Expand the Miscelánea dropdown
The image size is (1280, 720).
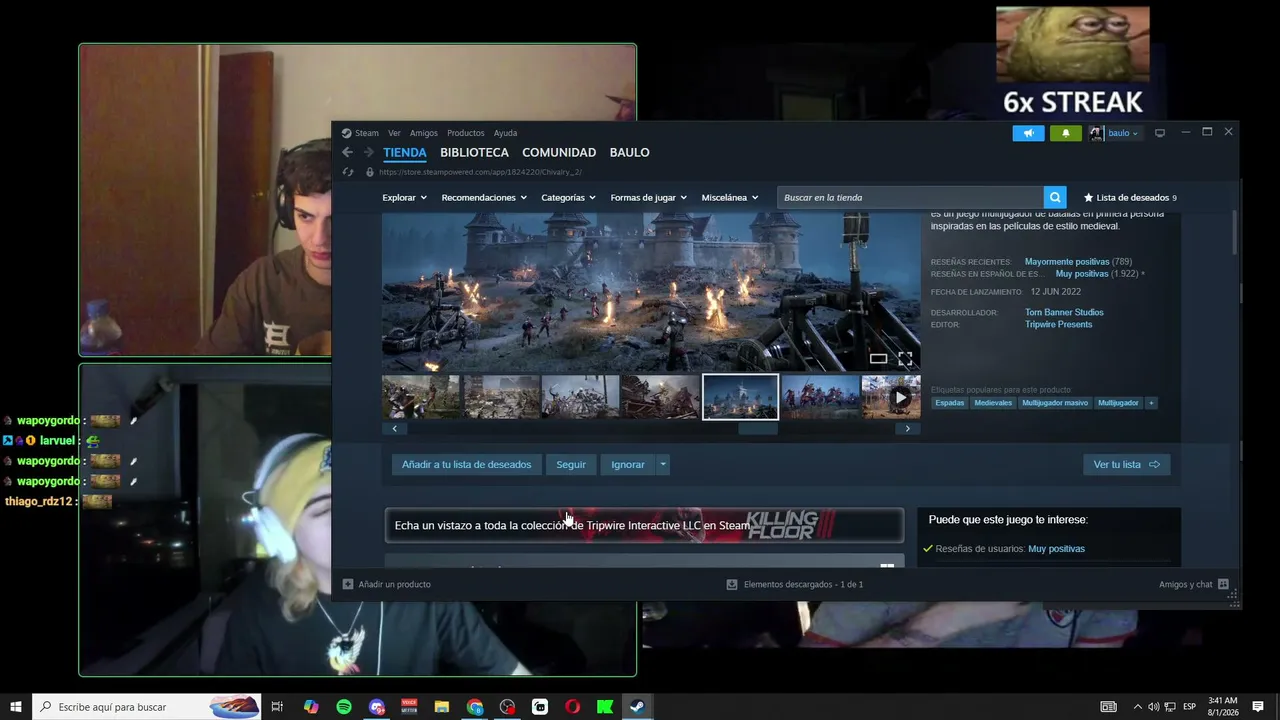pos(730,197)
